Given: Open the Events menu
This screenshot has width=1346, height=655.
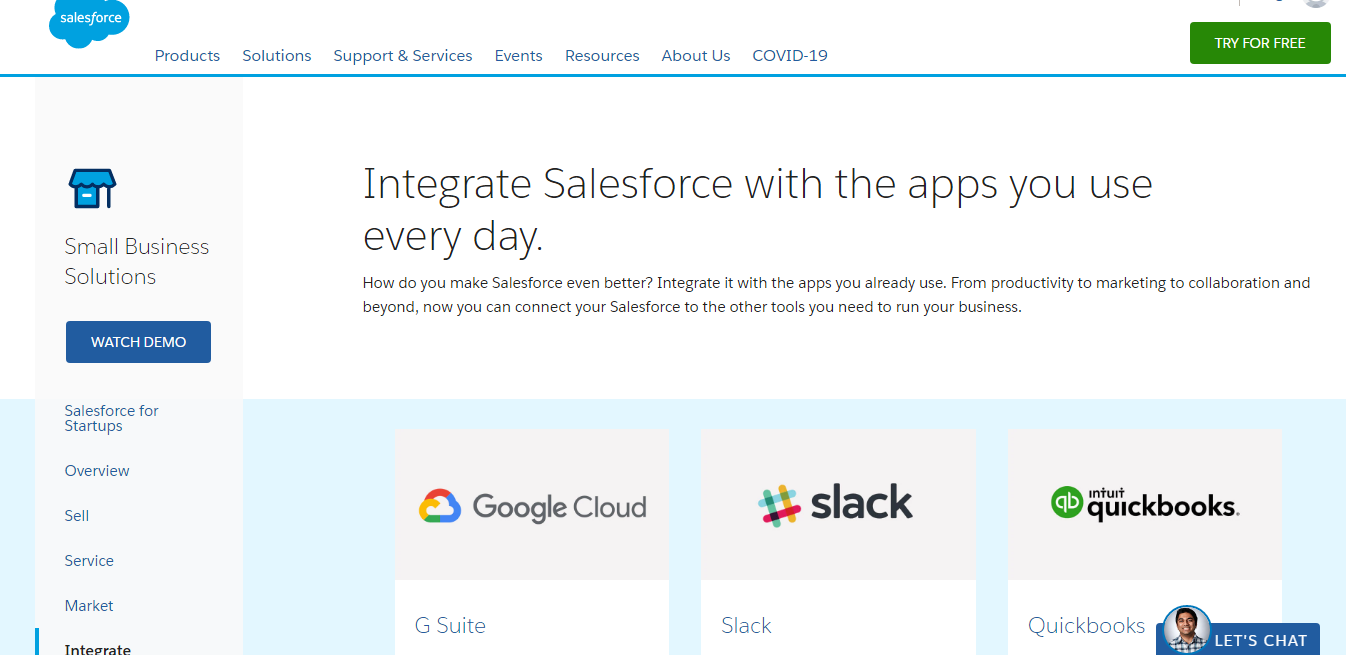Looking at the screenshot, I should coord(519,56).
